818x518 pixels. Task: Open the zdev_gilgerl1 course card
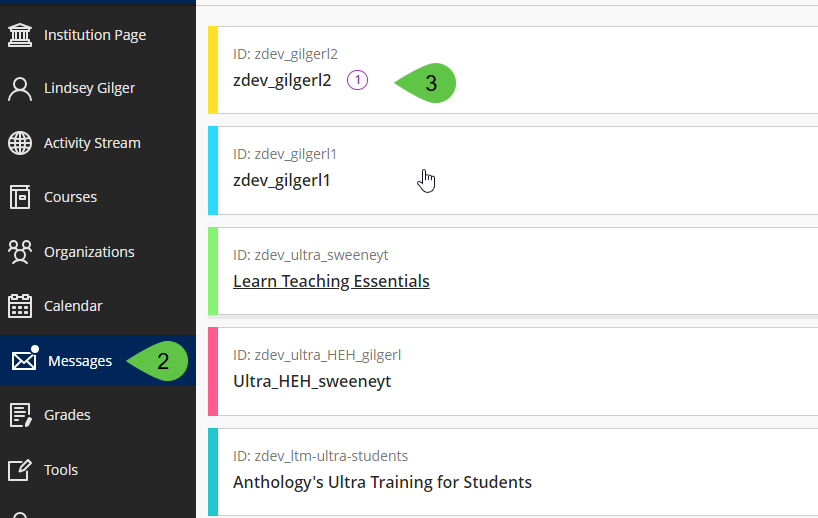click(x=282, y=181)
